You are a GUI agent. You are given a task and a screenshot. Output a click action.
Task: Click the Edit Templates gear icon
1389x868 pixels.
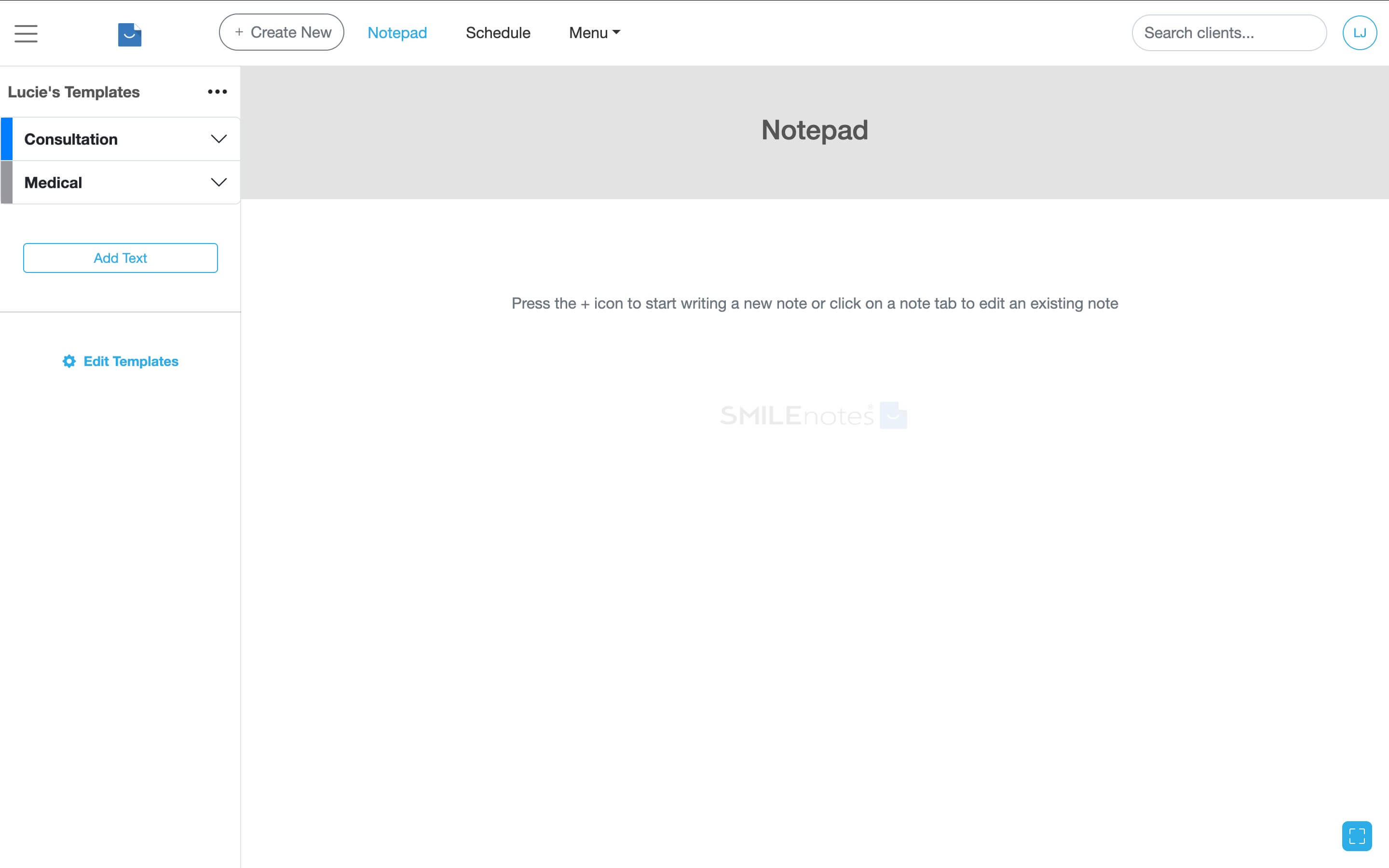pos(69,361)
